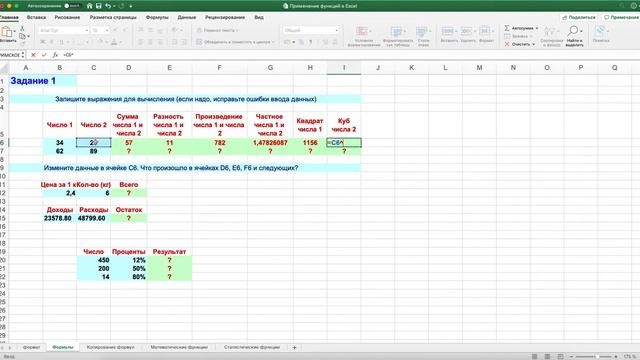Open the Рецензирование ribbon tab
The height and width of the screenshot is (360, 640).
(x=225, y=17)
